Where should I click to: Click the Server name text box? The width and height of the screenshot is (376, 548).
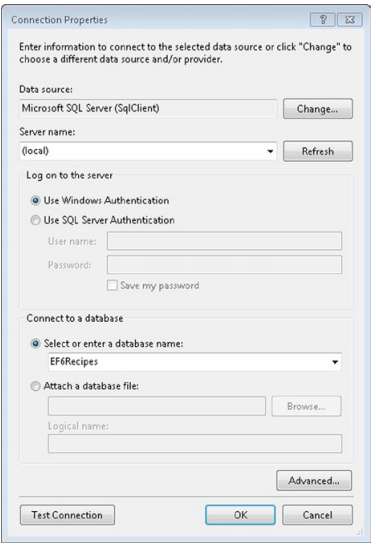[142, 151]
